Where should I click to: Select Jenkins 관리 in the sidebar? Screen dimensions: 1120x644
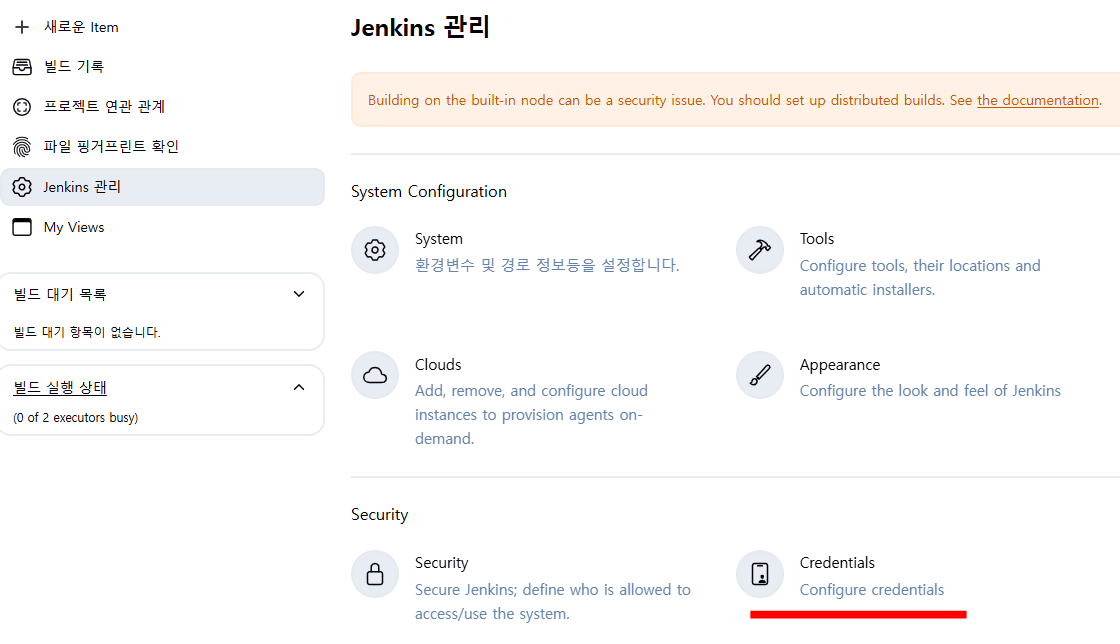click(x=163, y=187)
